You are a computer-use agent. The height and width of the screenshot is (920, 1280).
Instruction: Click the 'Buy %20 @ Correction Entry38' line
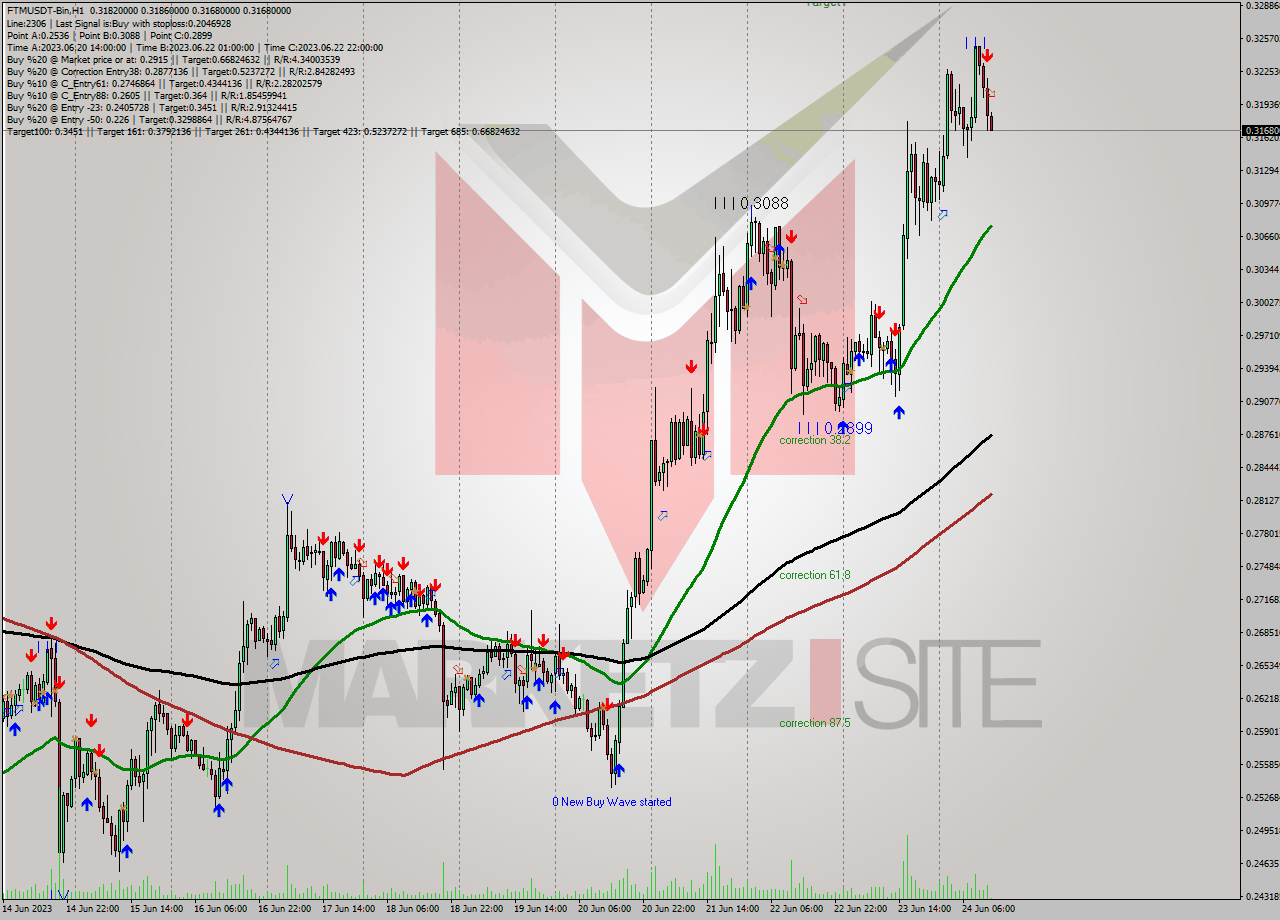click(180, 71)
